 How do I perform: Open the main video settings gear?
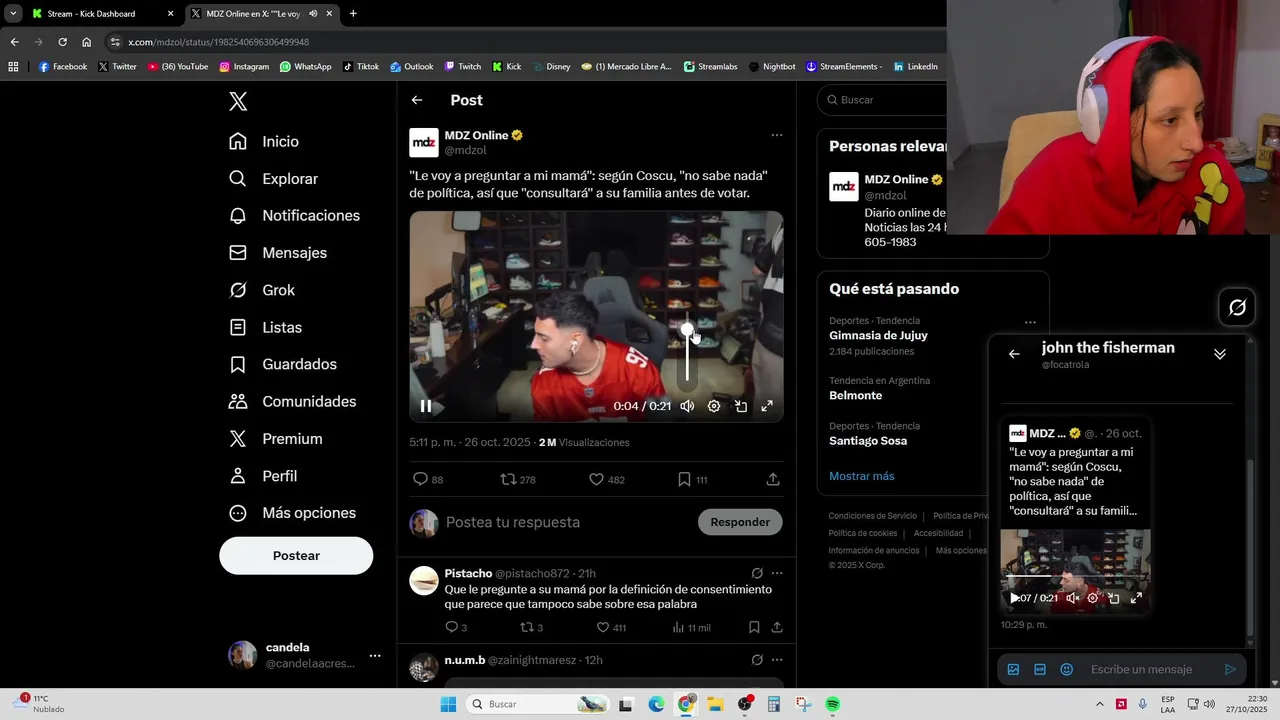714,406
